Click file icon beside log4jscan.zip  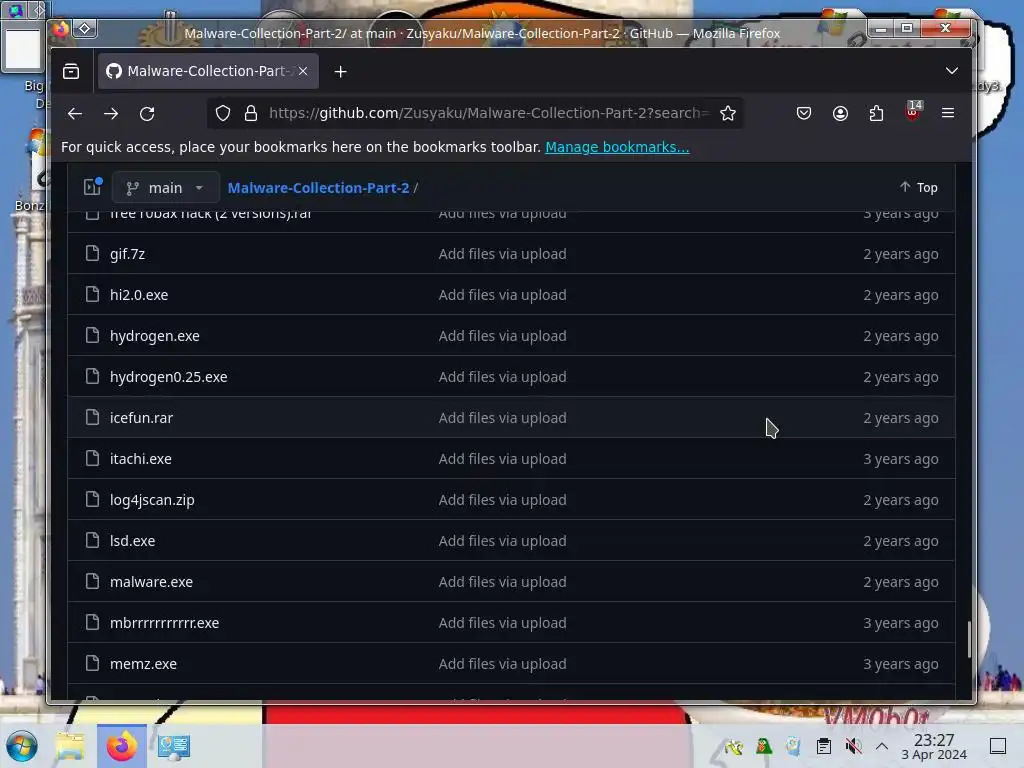click(x=92, y=500)
